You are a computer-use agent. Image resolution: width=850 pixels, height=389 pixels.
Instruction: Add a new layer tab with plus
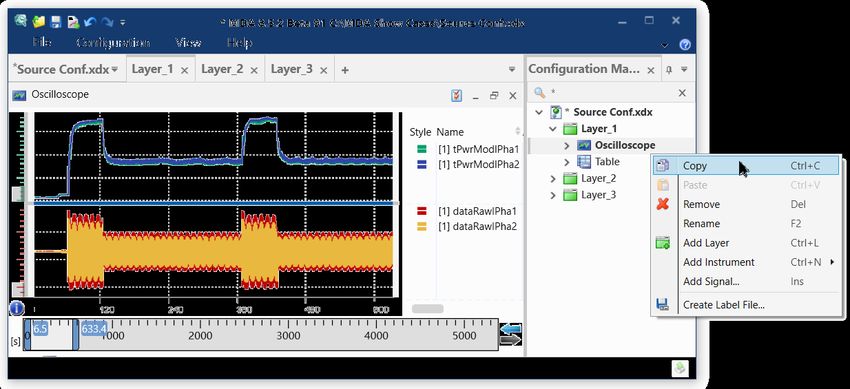[x=345, y=70]
